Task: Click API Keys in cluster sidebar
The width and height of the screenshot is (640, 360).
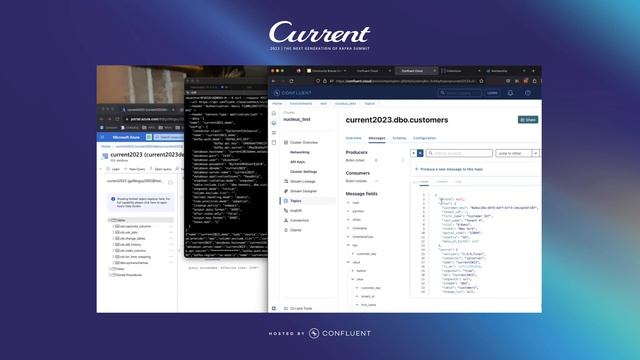Action: 298,162
